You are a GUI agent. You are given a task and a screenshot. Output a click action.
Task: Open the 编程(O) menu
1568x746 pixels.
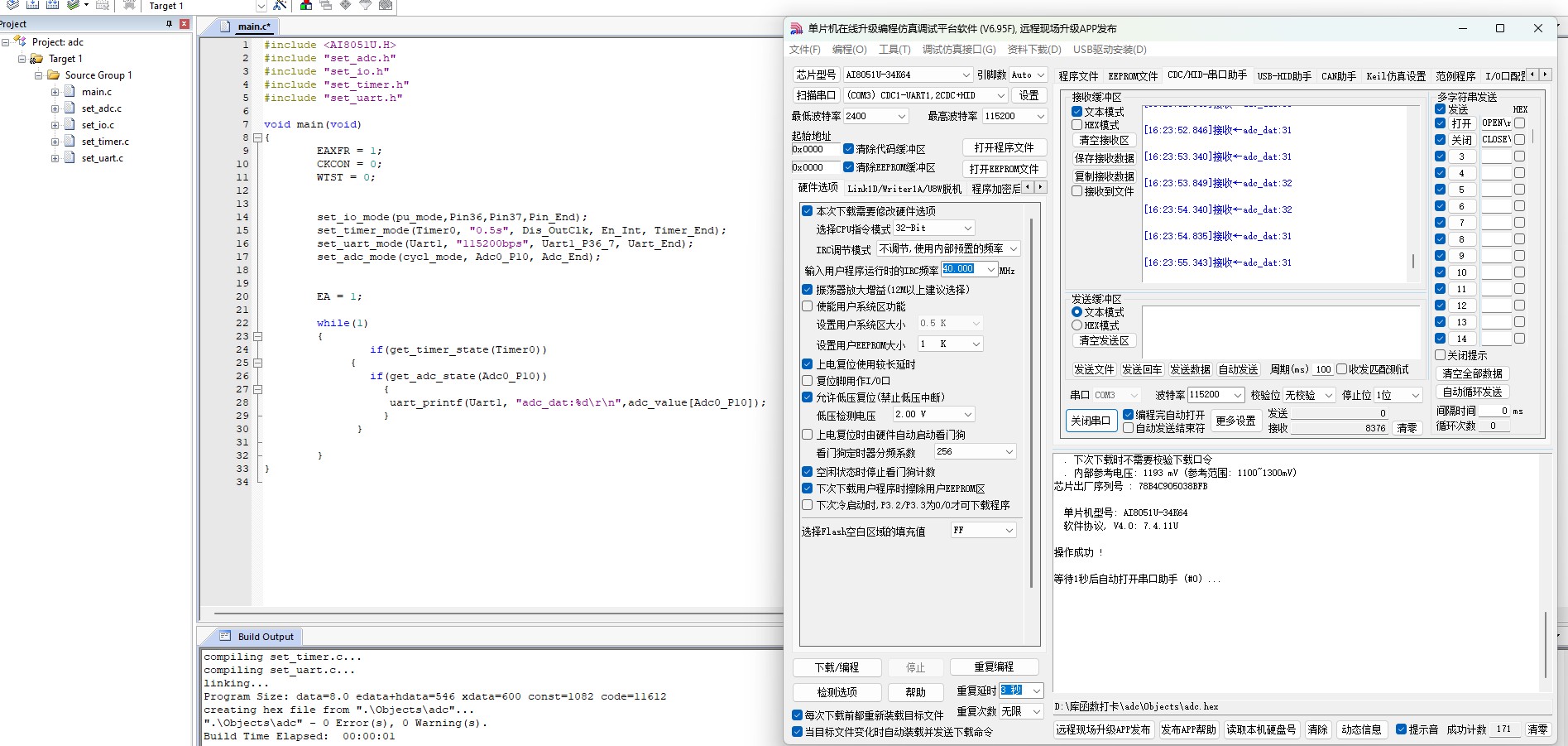849,50
